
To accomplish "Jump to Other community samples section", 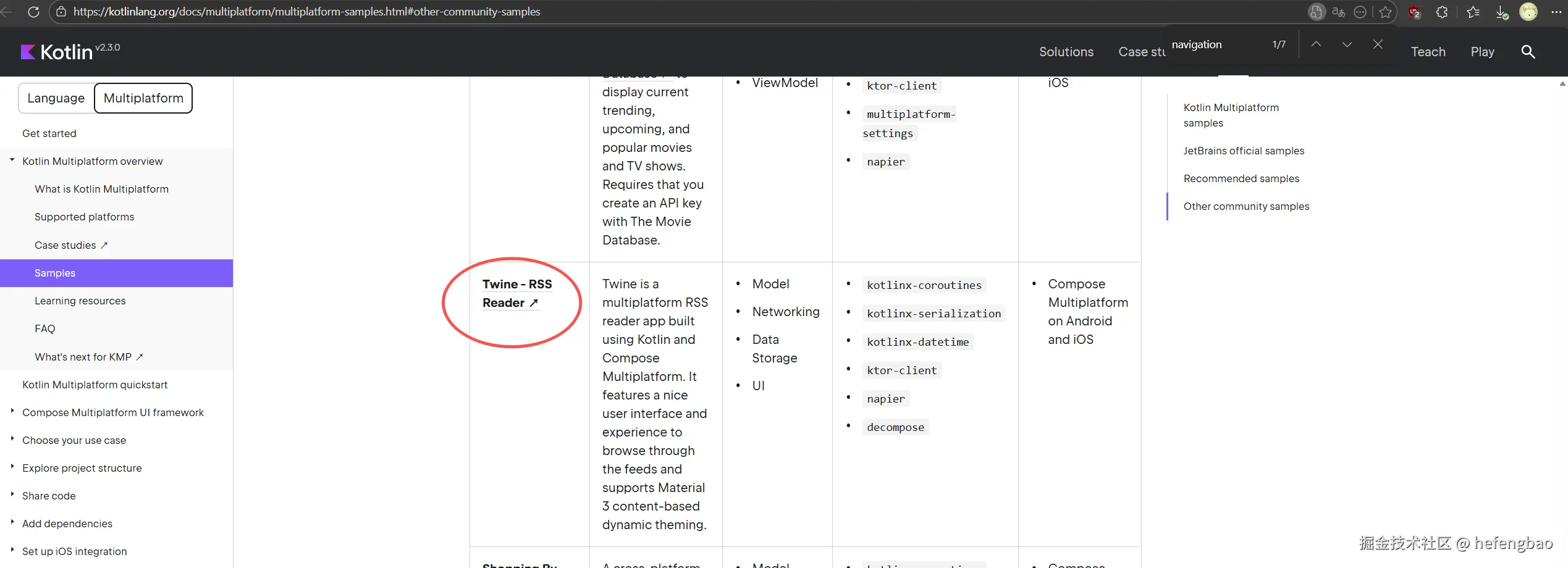I will pos(1246,206).
